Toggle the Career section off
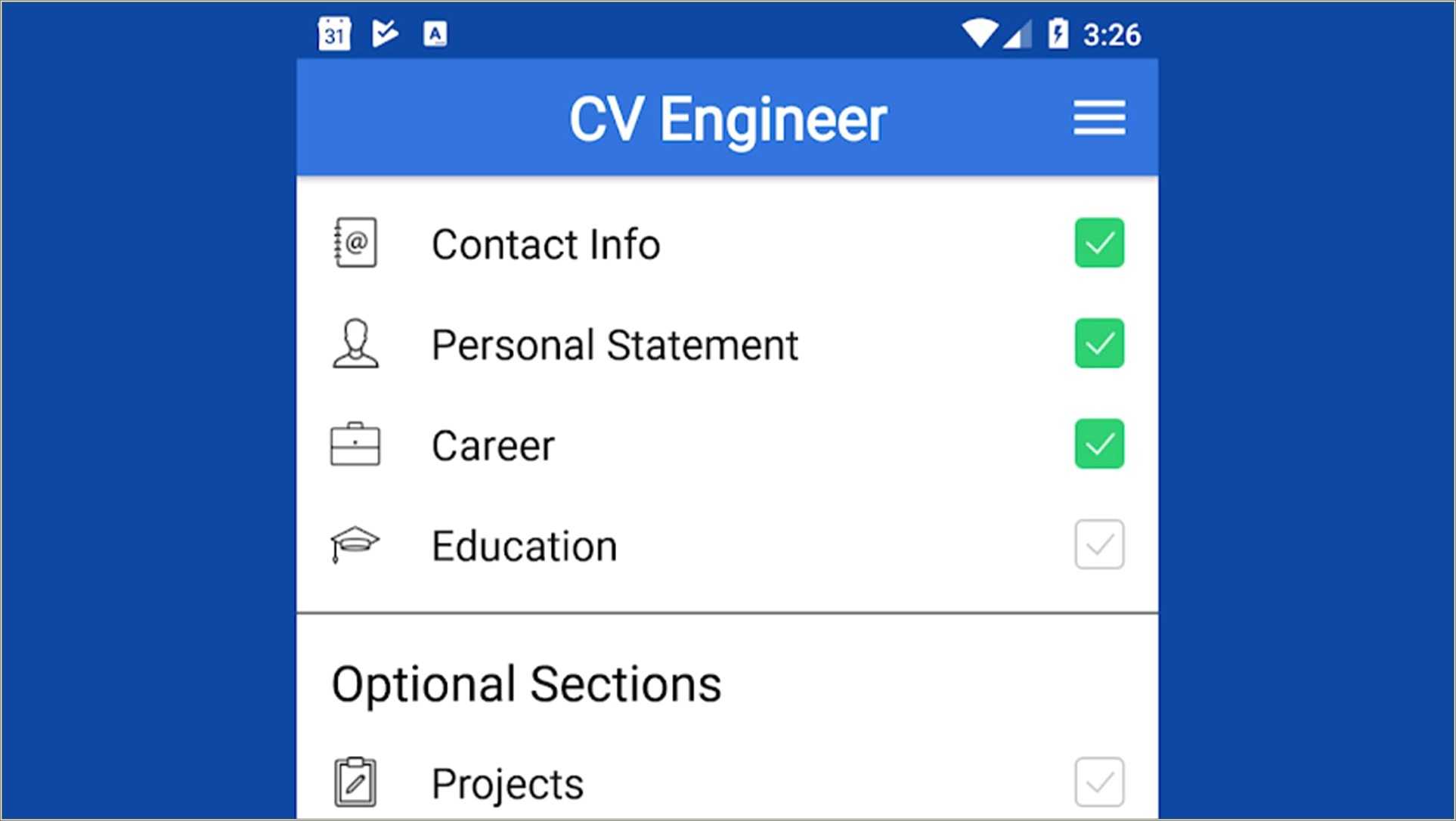 1099,445
